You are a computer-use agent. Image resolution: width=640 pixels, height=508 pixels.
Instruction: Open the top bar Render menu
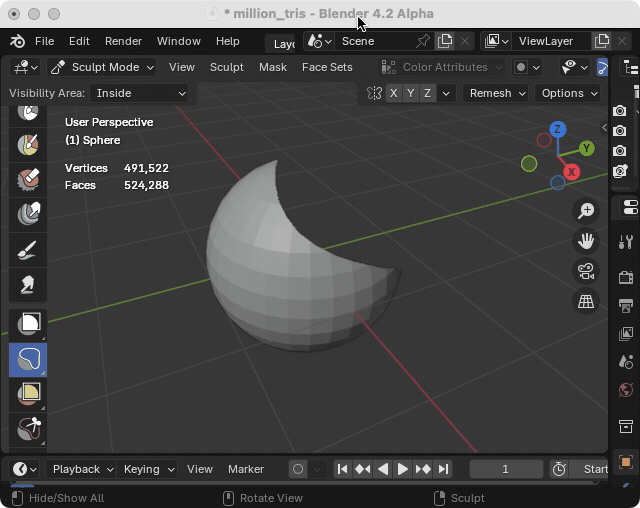pos(123,41)
